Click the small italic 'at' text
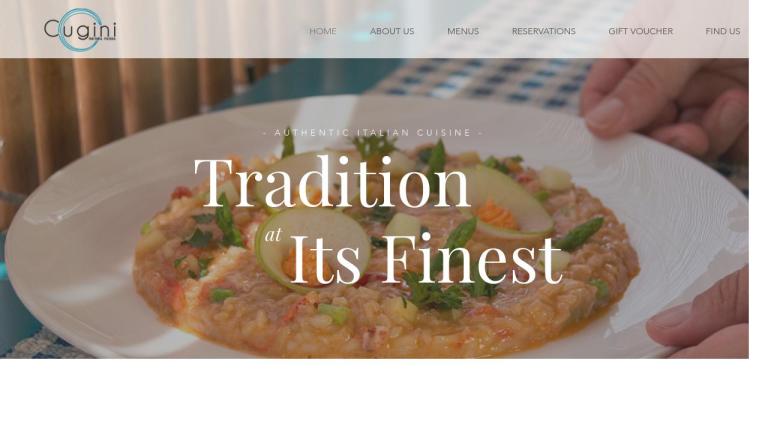This screenshot has height=432, width=768. (273, 235)
